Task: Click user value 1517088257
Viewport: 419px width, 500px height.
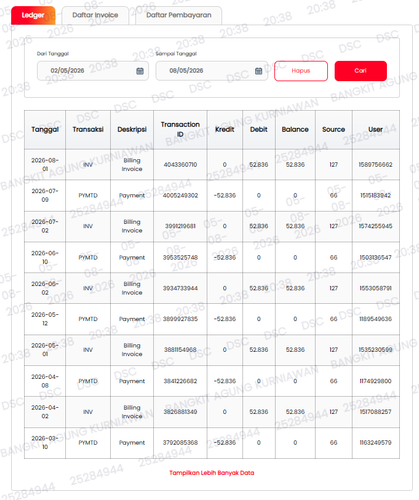Action: tap(375, 412)
